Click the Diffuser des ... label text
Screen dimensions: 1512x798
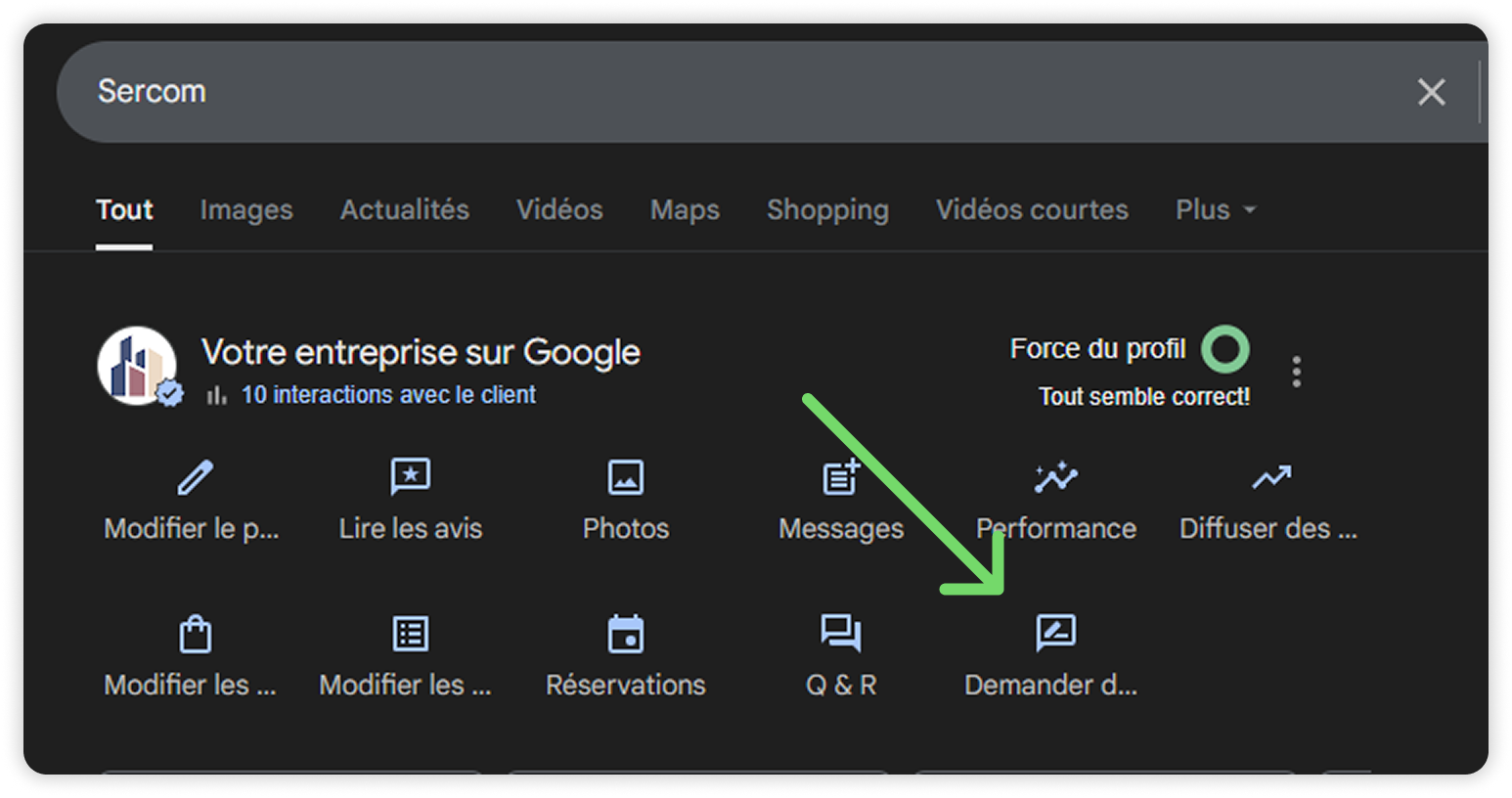point(1268,528)
